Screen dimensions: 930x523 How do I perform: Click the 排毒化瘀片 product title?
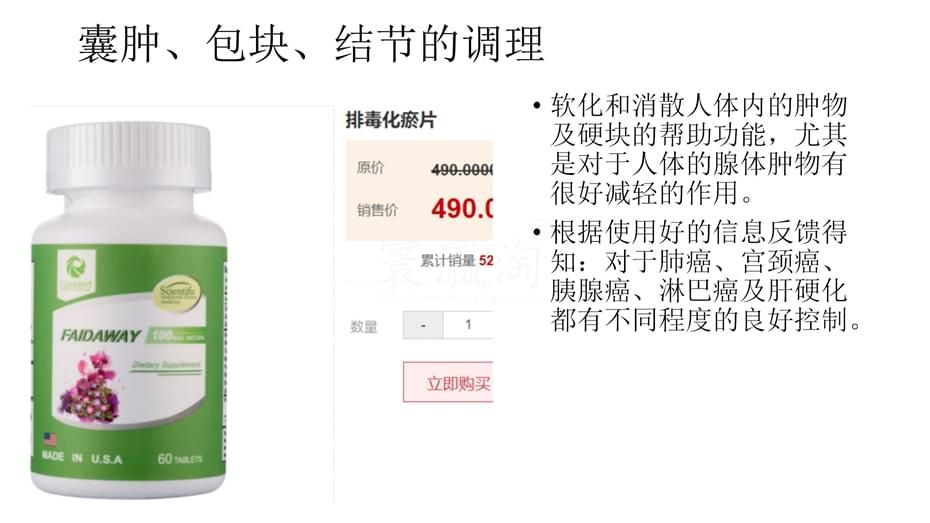click(391, 120)
